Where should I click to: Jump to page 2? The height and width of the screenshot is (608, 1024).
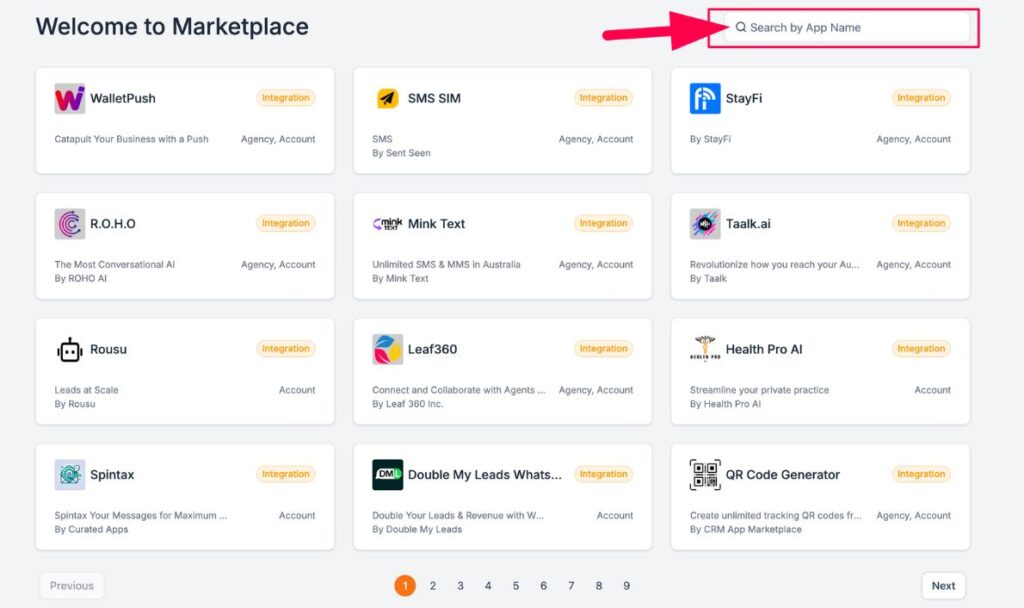432,586
